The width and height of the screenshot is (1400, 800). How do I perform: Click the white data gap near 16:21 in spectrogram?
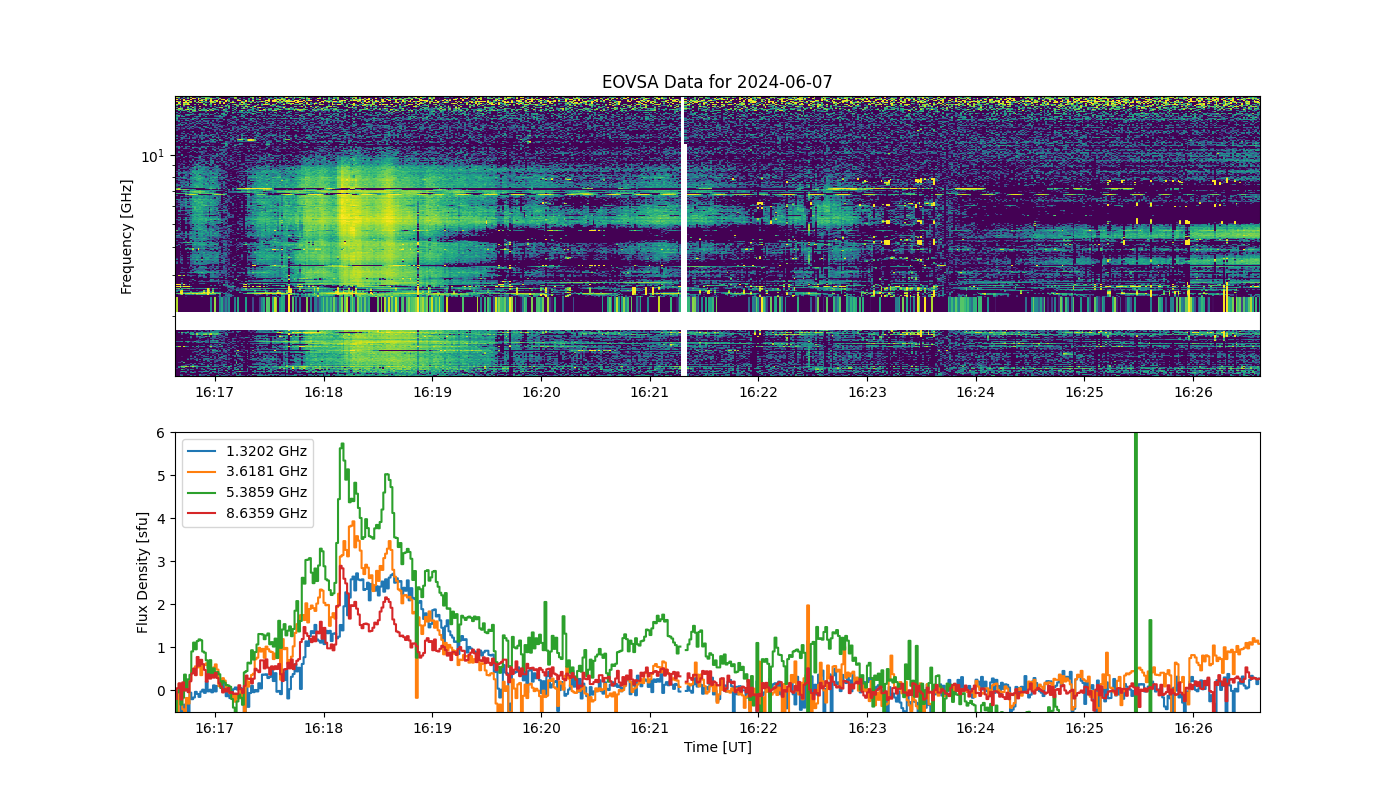pos(684,237)
